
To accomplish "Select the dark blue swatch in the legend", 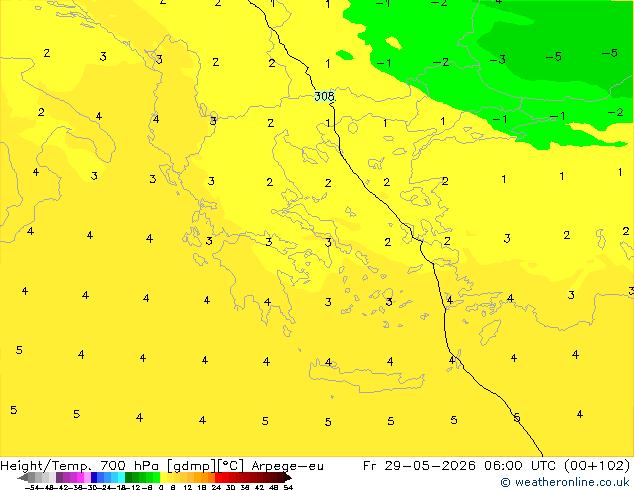I will 94,477.
